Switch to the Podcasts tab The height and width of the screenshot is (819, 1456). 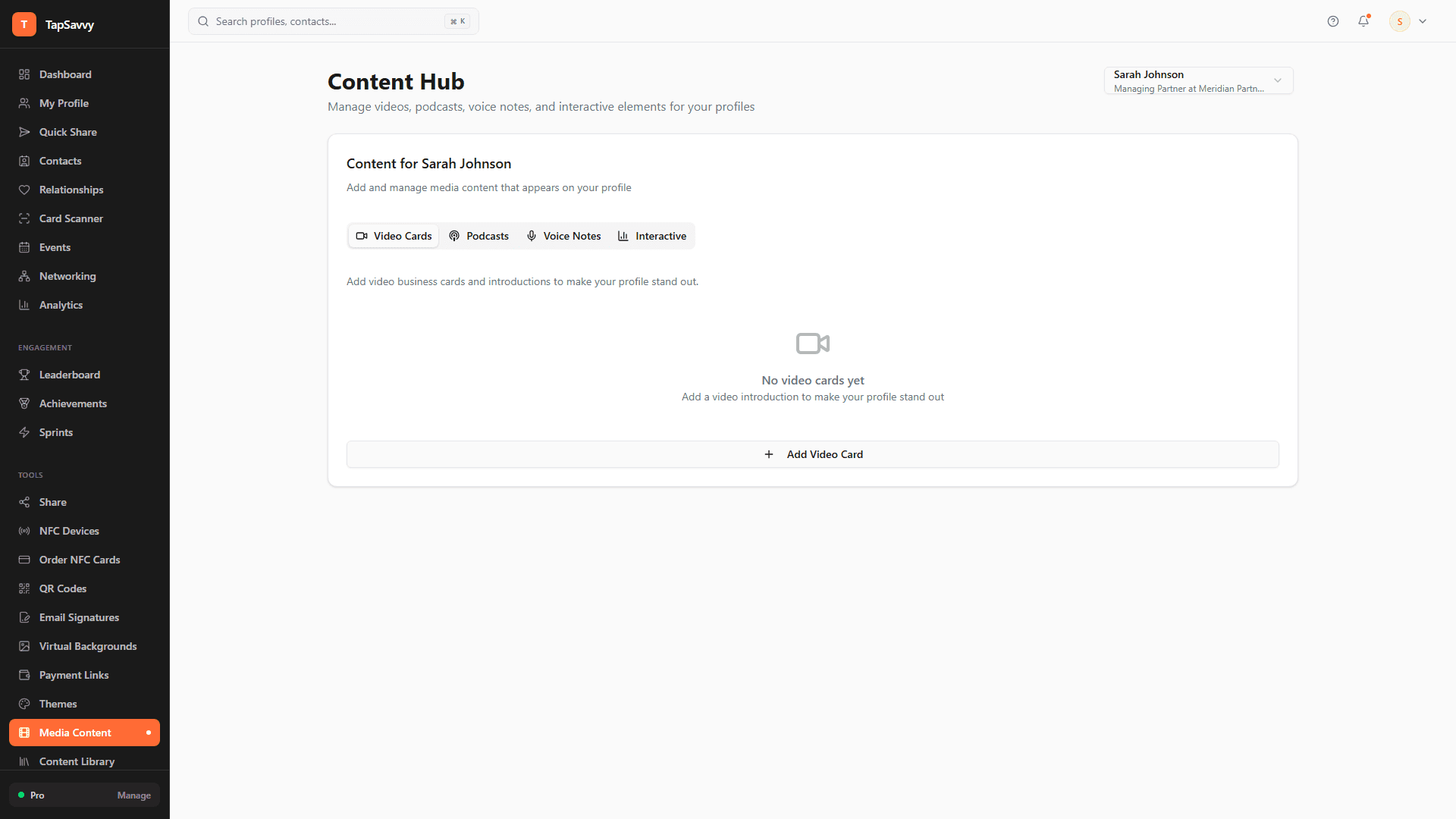pos(479,236)
